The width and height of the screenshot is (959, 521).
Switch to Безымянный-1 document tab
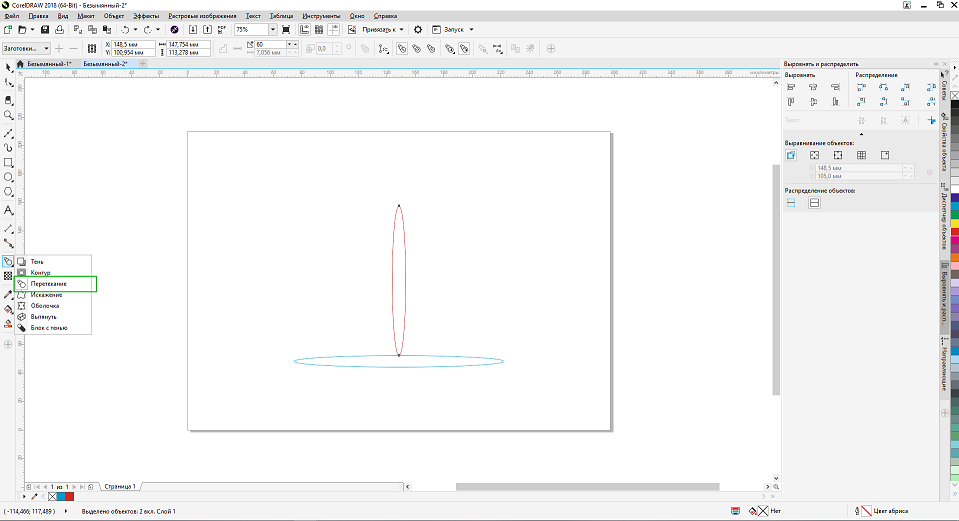click(49, 64)
